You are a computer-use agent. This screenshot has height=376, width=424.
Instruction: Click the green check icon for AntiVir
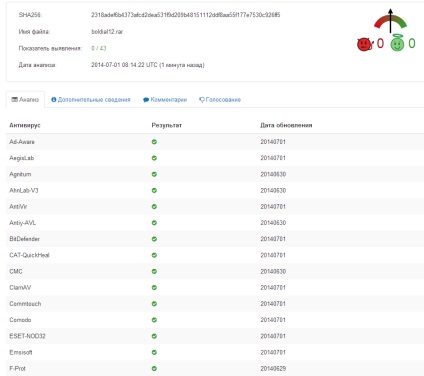(x=154, y=206)
